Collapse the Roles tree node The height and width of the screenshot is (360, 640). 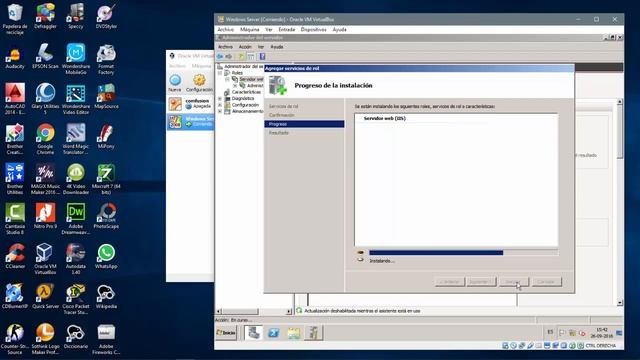[220, 73]
